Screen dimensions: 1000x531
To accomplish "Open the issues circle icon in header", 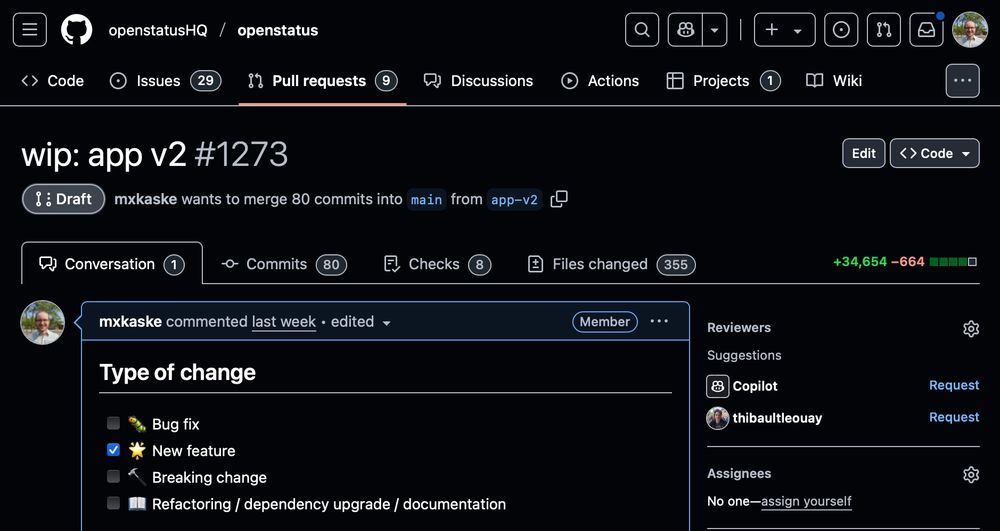I will [x=841, y=30].
